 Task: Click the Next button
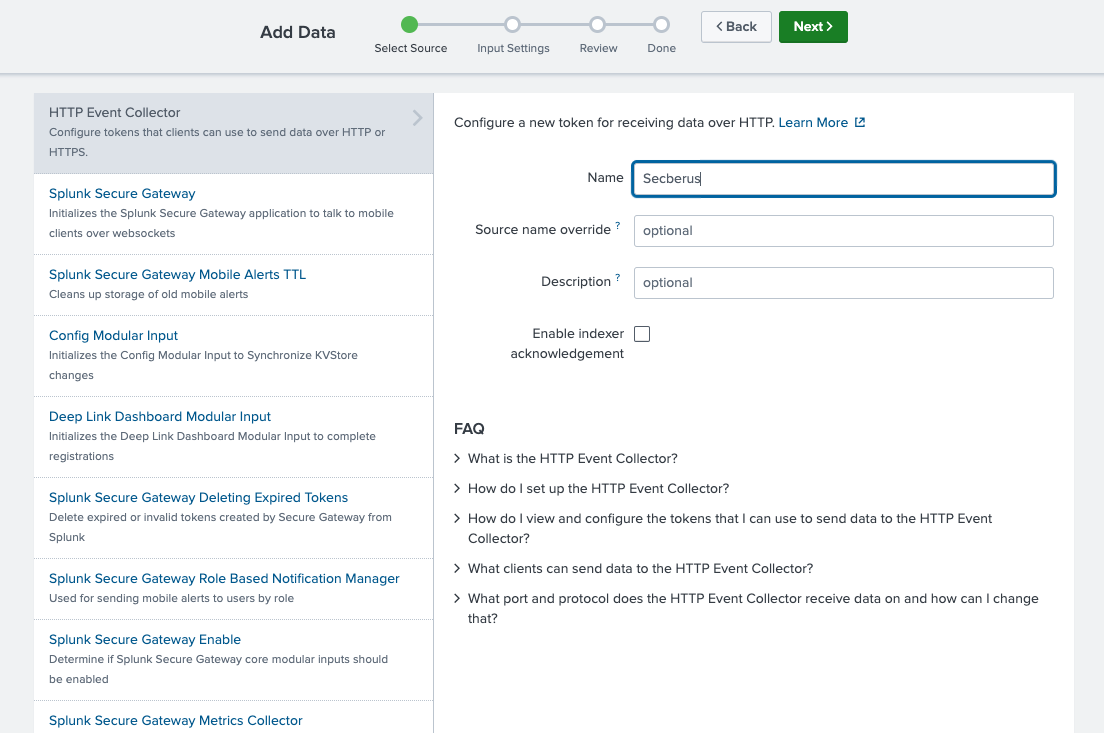[813, 27]
